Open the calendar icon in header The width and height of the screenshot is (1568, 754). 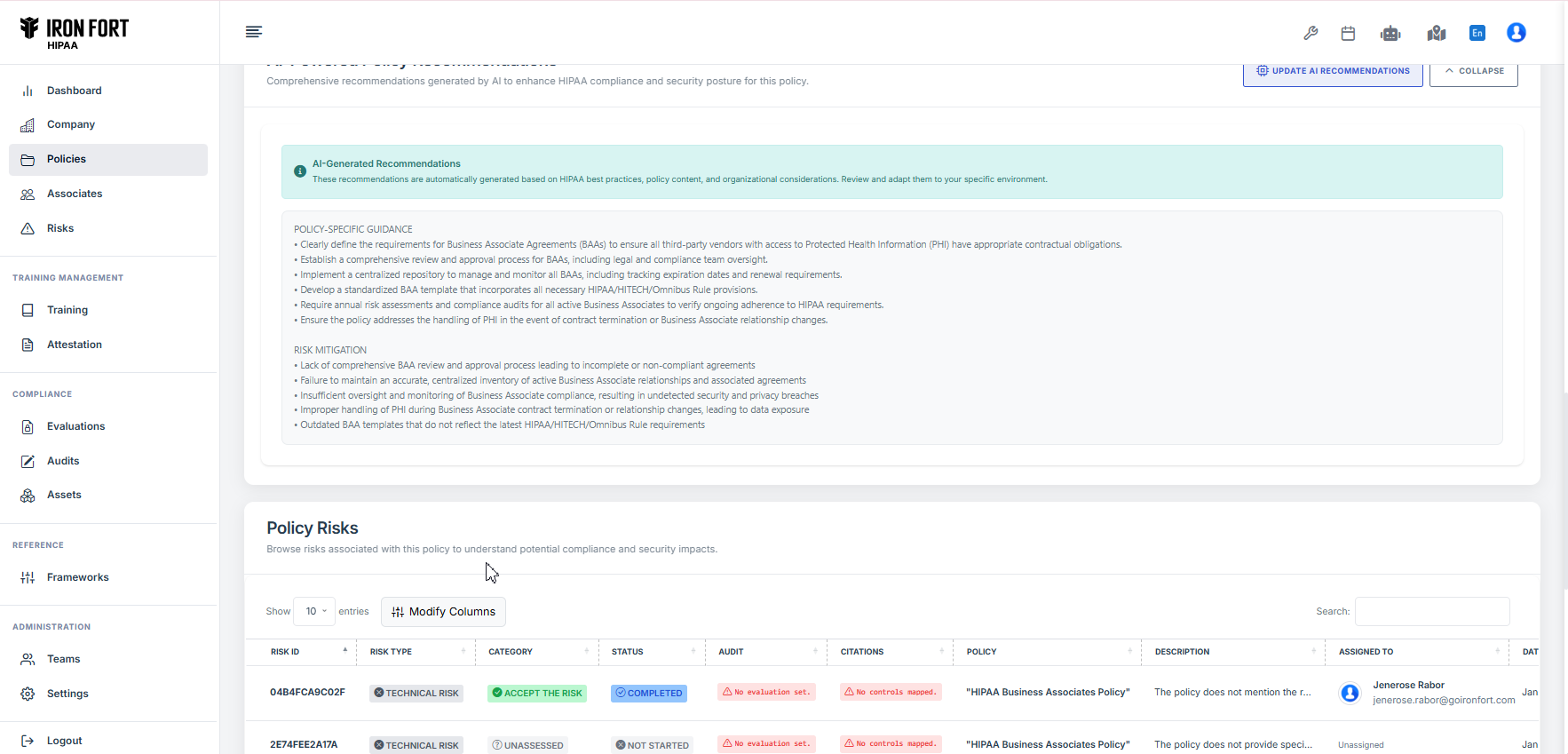click(x=1348, y=33)
